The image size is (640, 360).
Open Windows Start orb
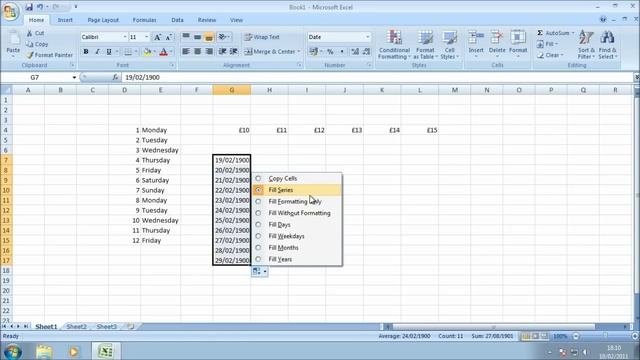tap(13, 351)
